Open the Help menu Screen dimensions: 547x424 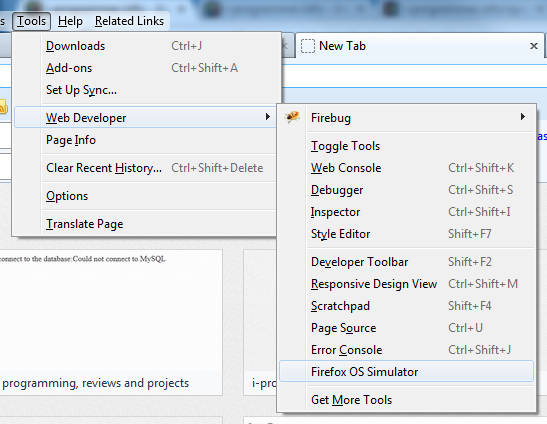tap(70, 21)
